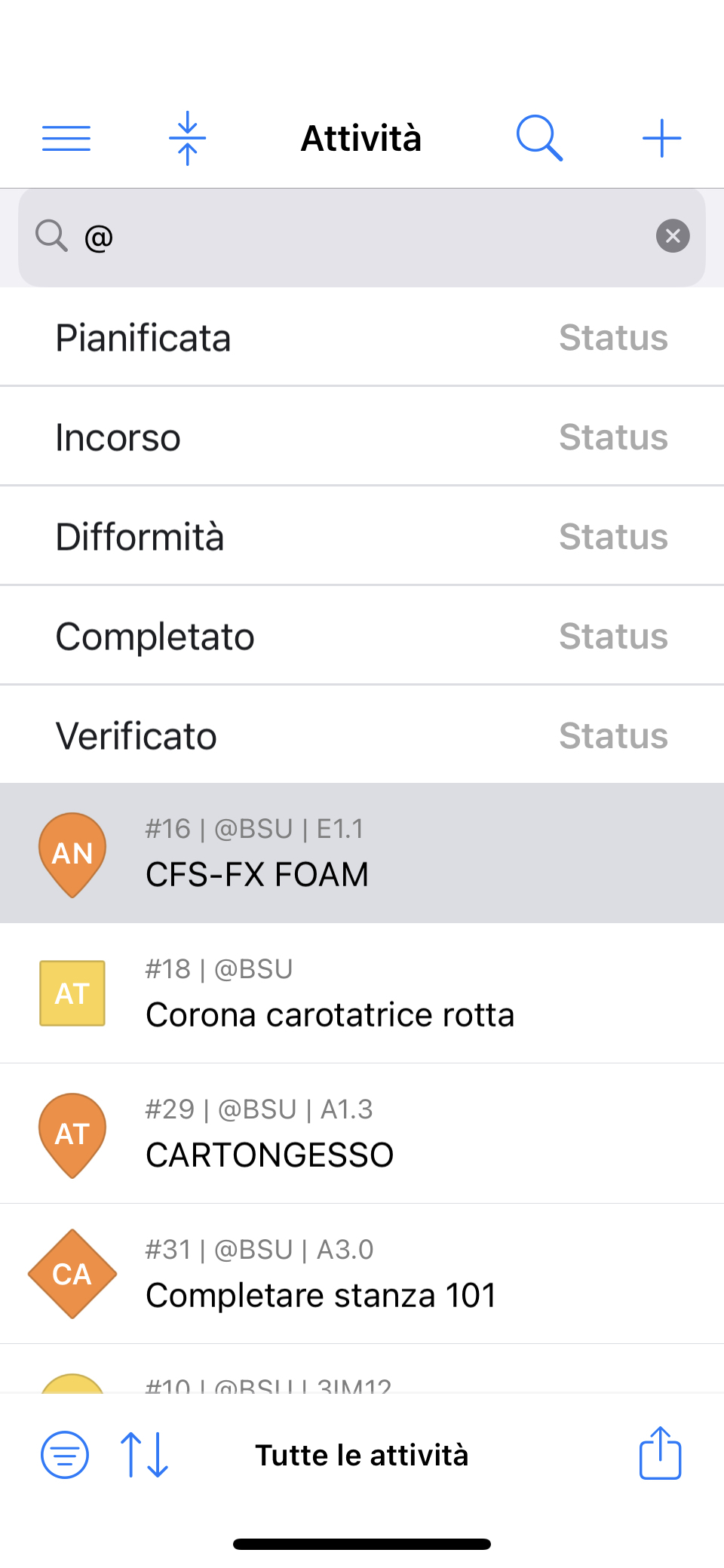Open search with the magnifier in the header
This screenshot has height=1568, width=724.
tap(540, 139)
